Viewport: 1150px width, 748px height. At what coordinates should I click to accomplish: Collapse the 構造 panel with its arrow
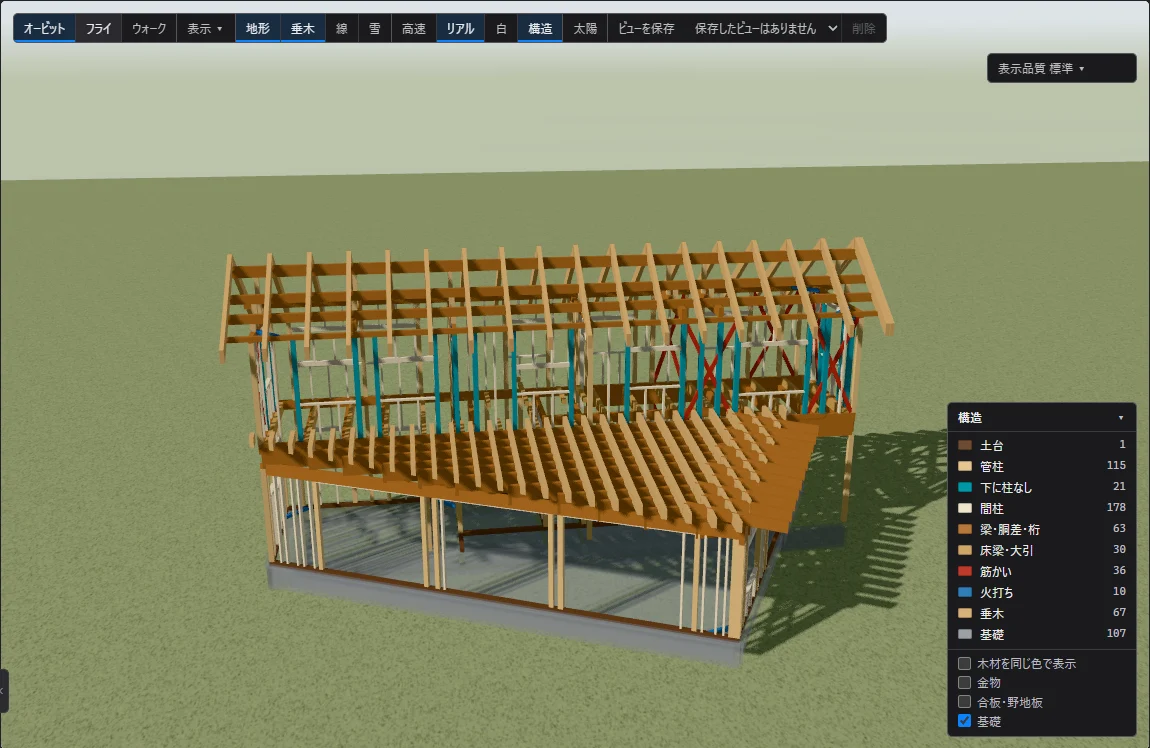[1121, 418]
